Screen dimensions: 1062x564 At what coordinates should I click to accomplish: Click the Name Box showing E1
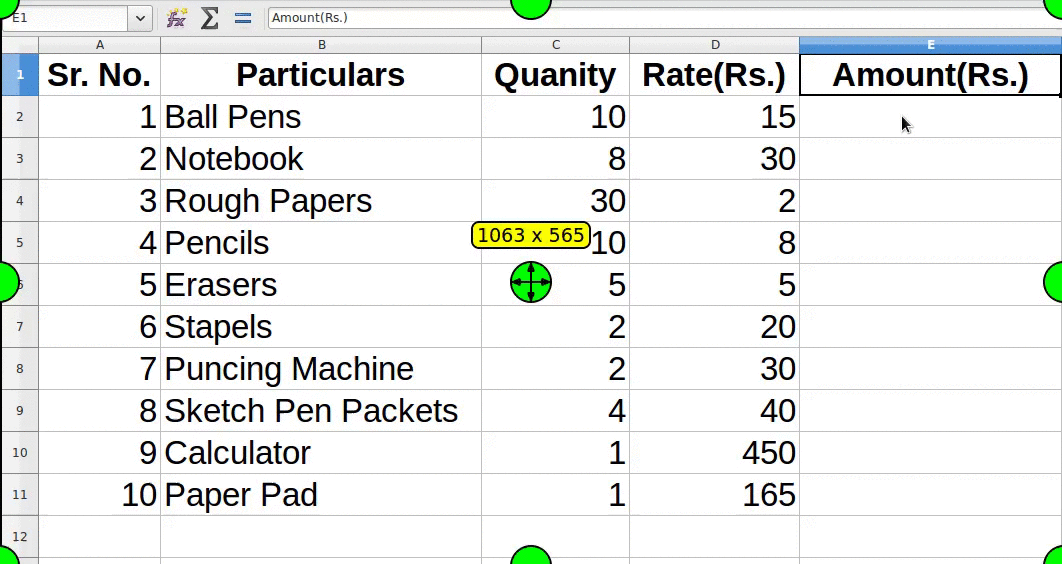[x=65, y=18]
